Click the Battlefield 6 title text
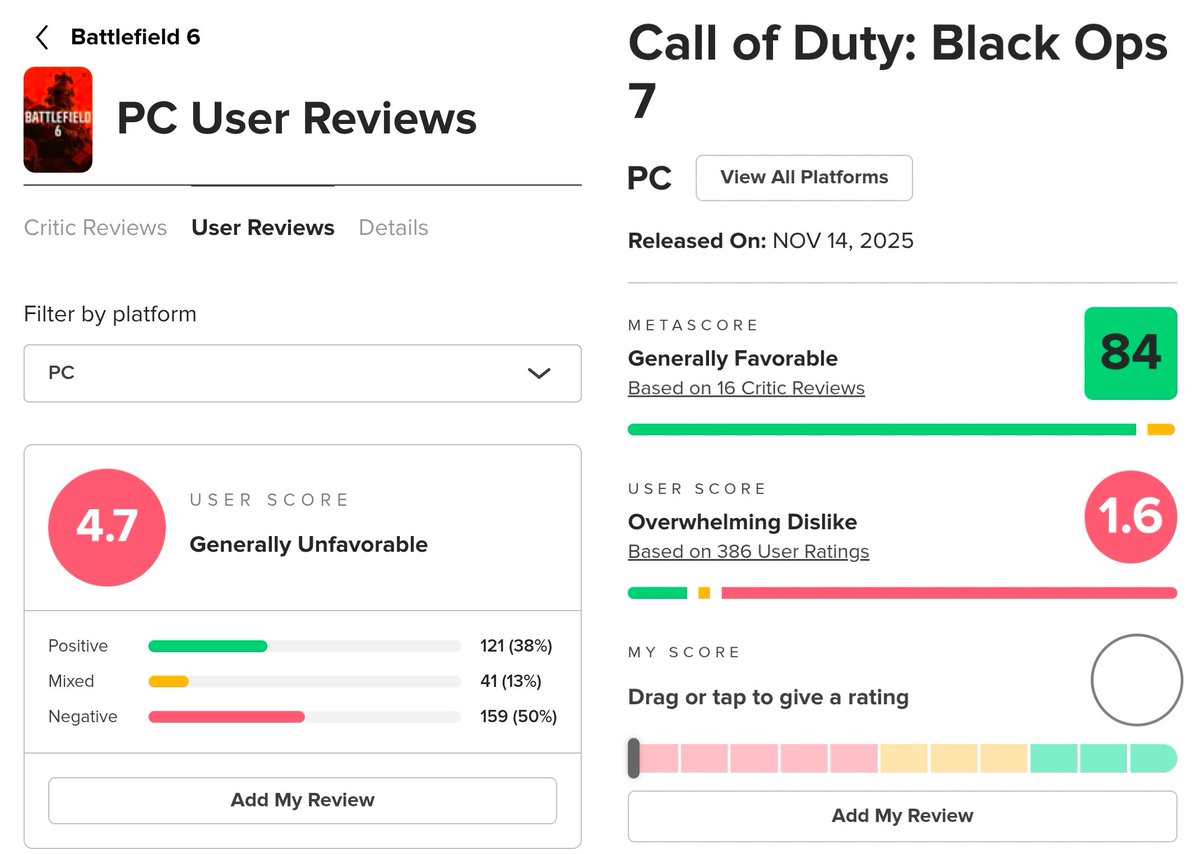The width and height of the screenshot is (1200, 854). [x=135, y=37]
